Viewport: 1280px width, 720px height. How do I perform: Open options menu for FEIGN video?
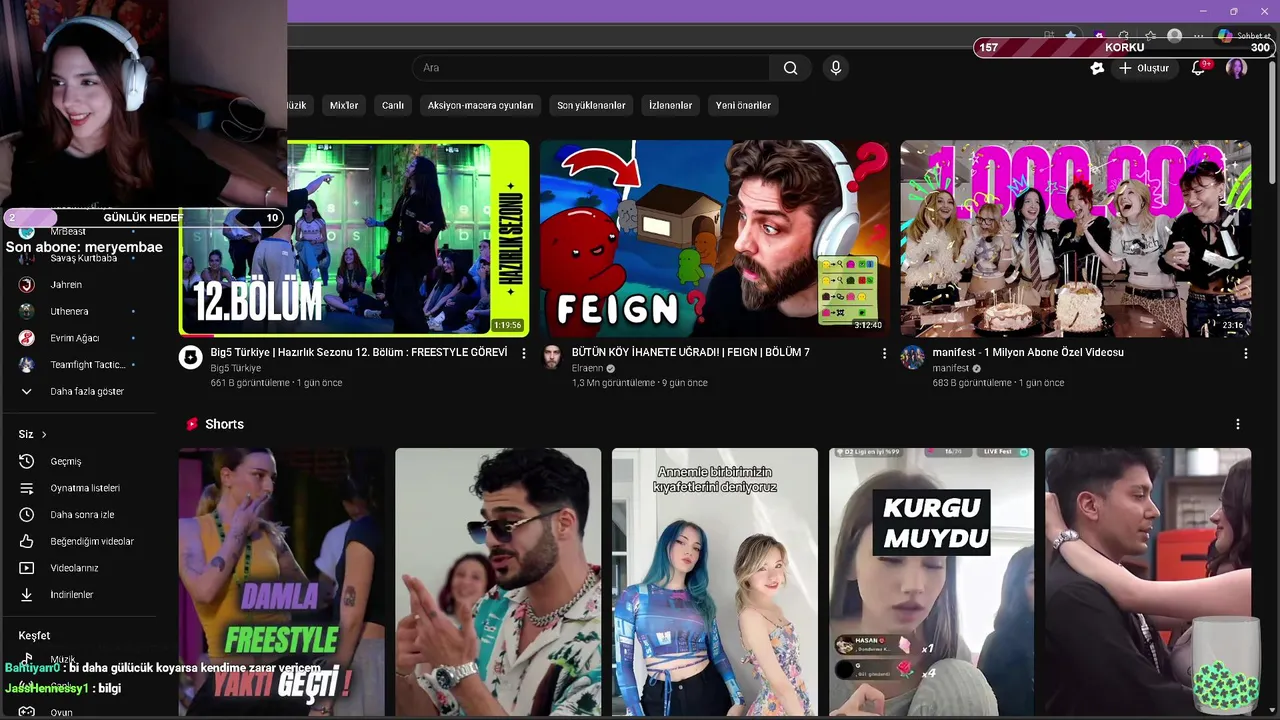click(884, 353)
